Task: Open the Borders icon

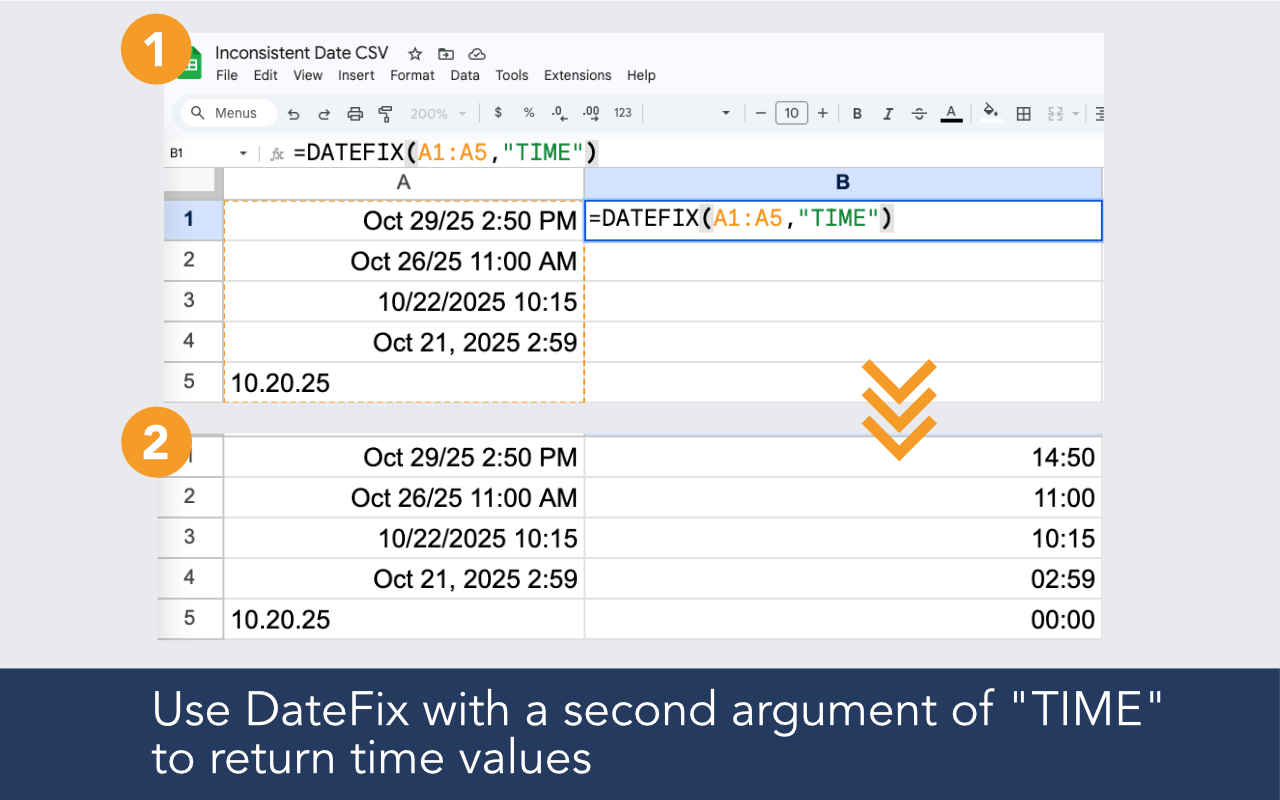Action: [x=1023, y=113]
